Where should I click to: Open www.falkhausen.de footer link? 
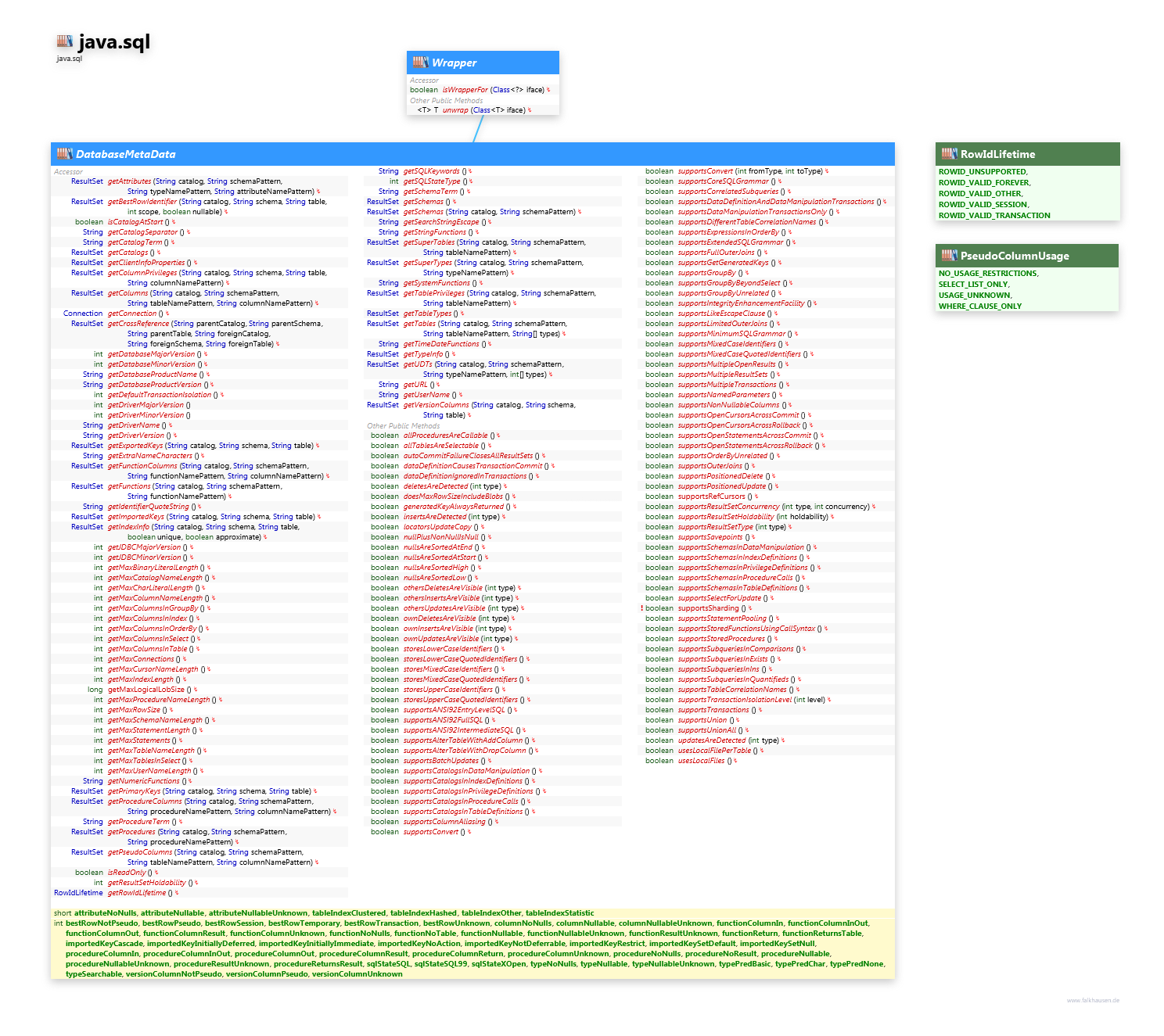[x=1093, y=1000]
